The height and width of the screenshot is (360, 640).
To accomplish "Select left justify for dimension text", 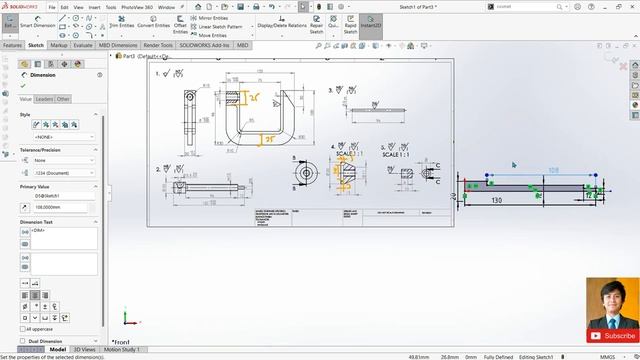I will click(25, 295).
